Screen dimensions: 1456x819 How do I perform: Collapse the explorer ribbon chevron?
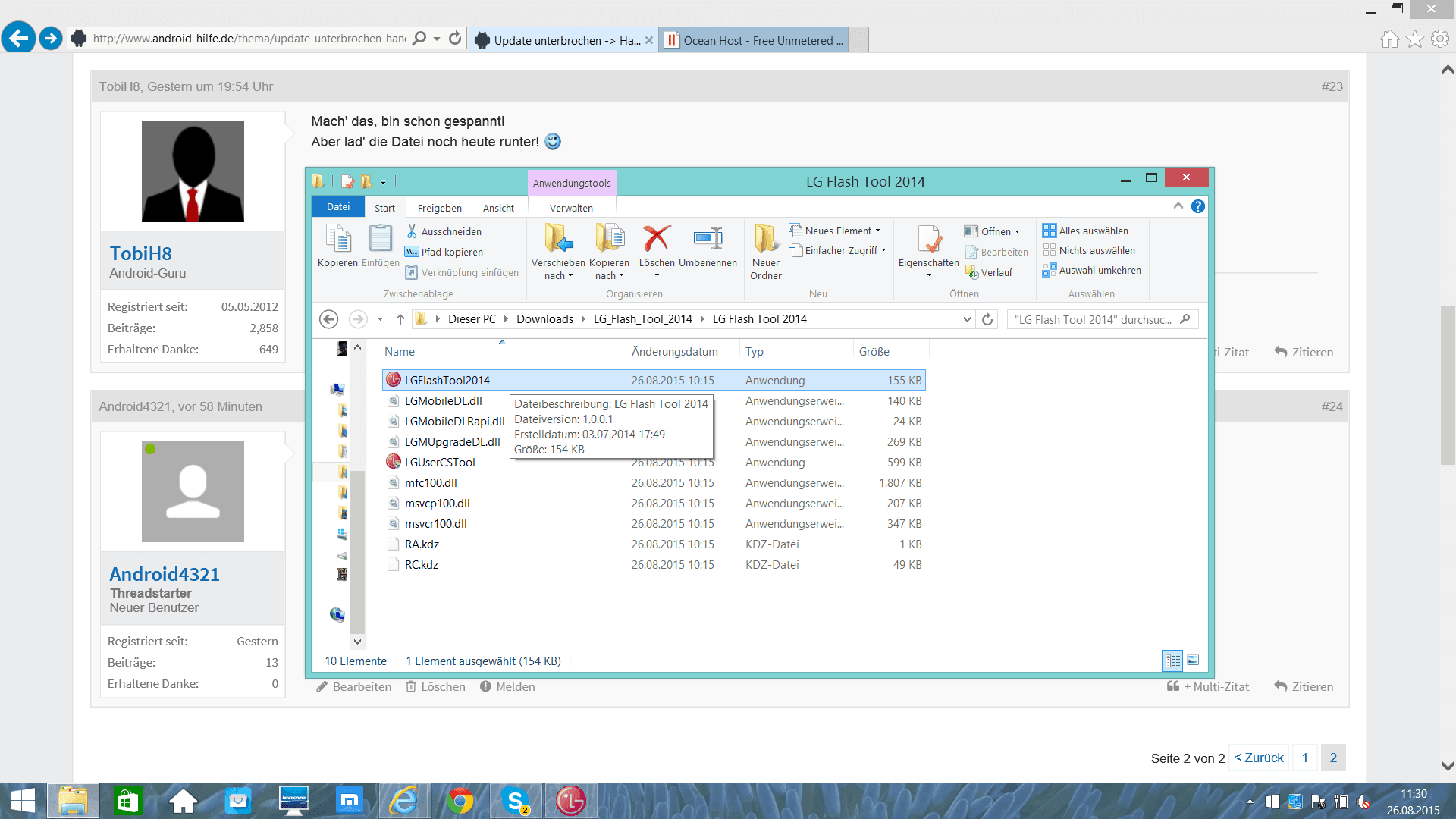[1178, 206]
